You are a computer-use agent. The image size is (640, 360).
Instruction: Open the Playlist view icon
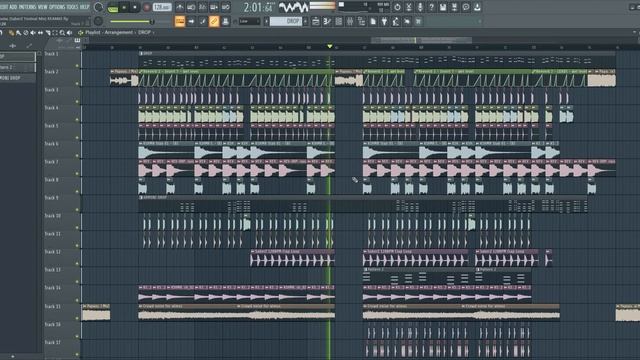316,21
